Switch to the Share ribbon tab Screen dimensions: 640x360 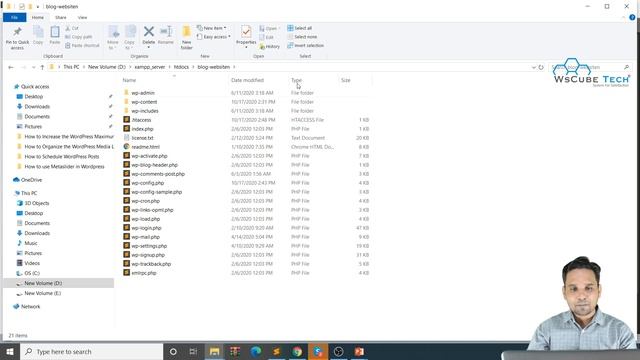click(x=60, y=18)
